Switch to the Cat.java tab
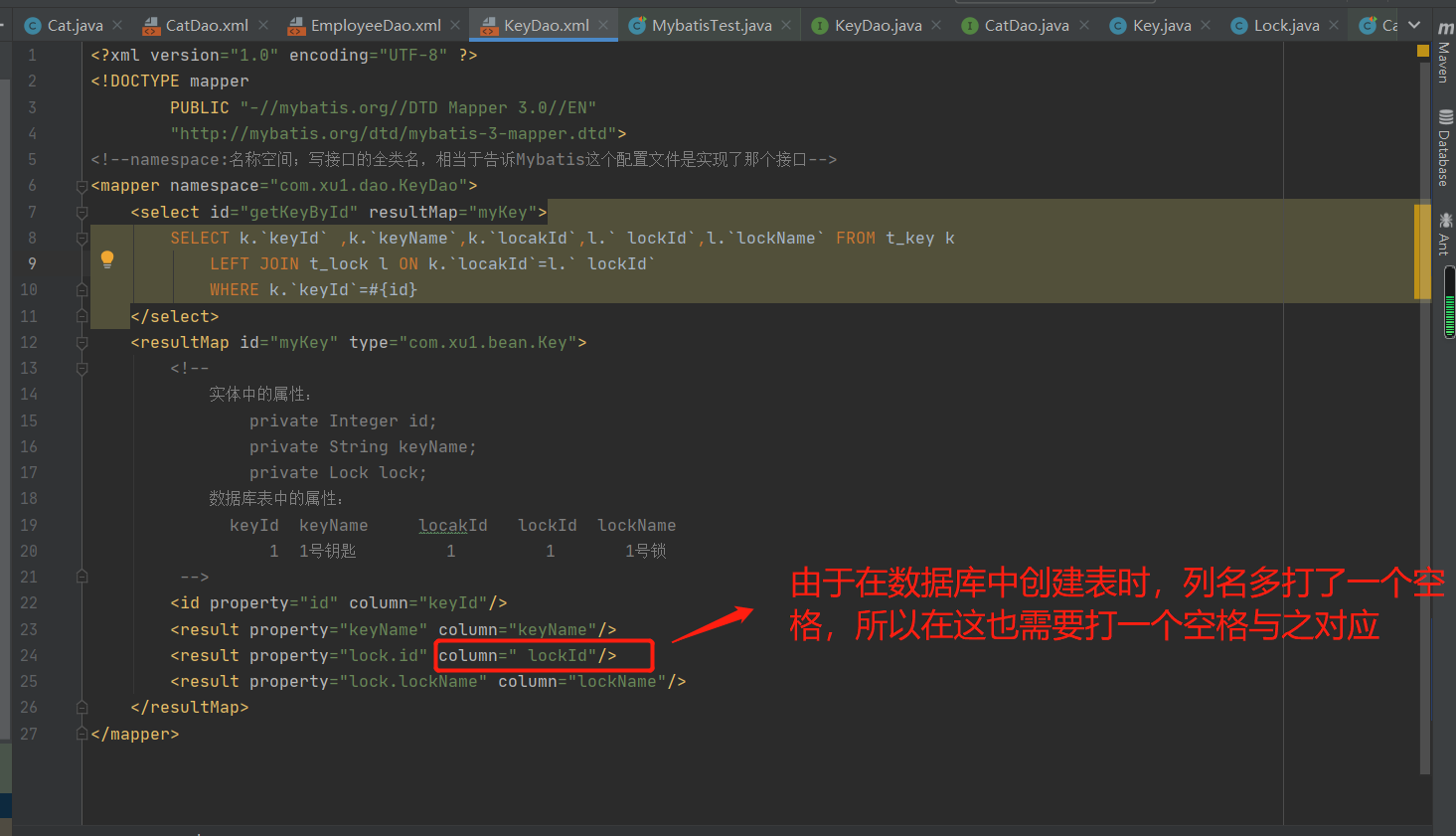This screenshot has width=1456, height=836. (x=75, y=25)
